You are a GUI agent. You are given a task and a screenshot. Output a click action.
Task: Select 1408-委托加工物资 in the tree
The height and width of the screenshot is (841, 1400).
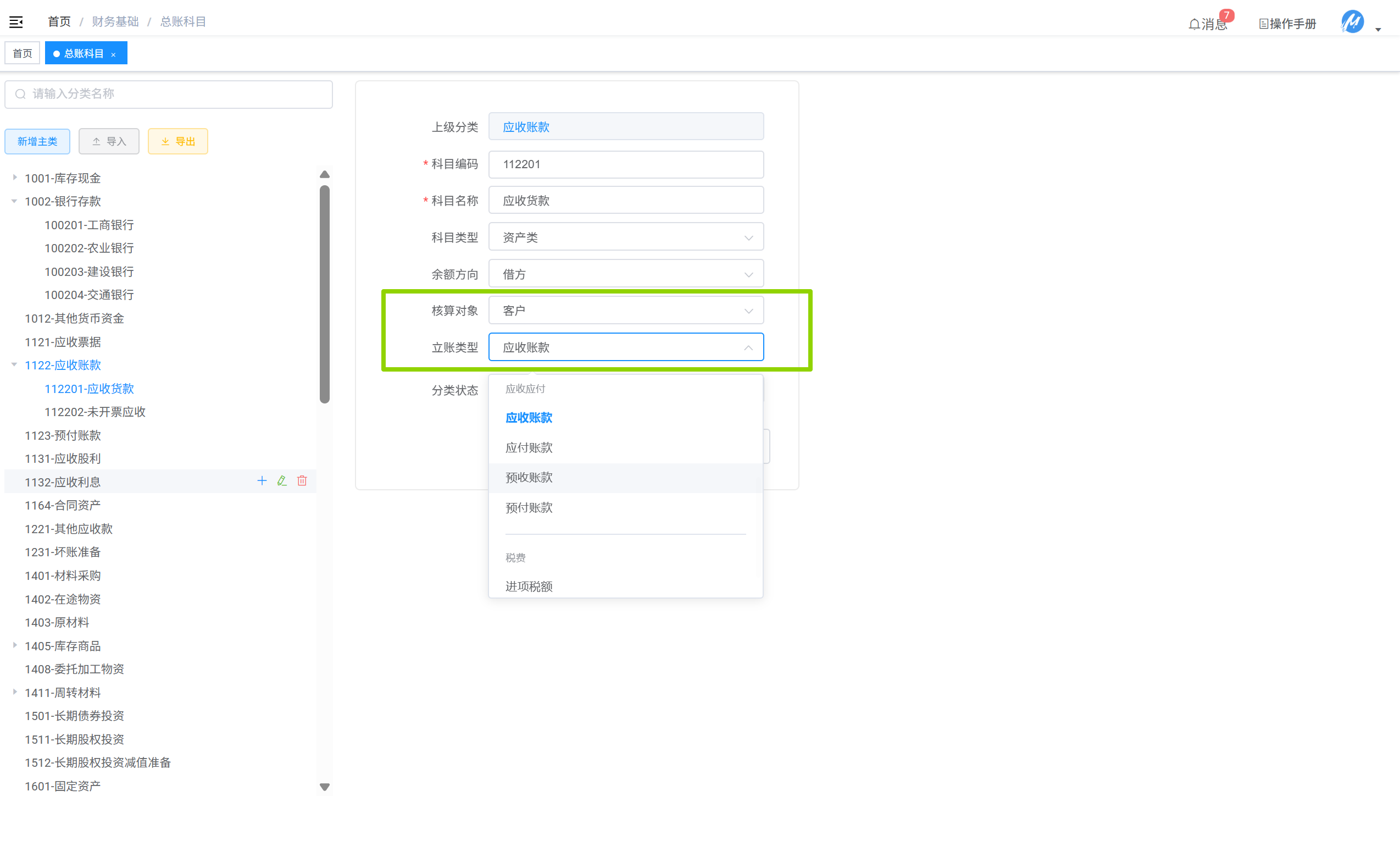coord(74,670)
